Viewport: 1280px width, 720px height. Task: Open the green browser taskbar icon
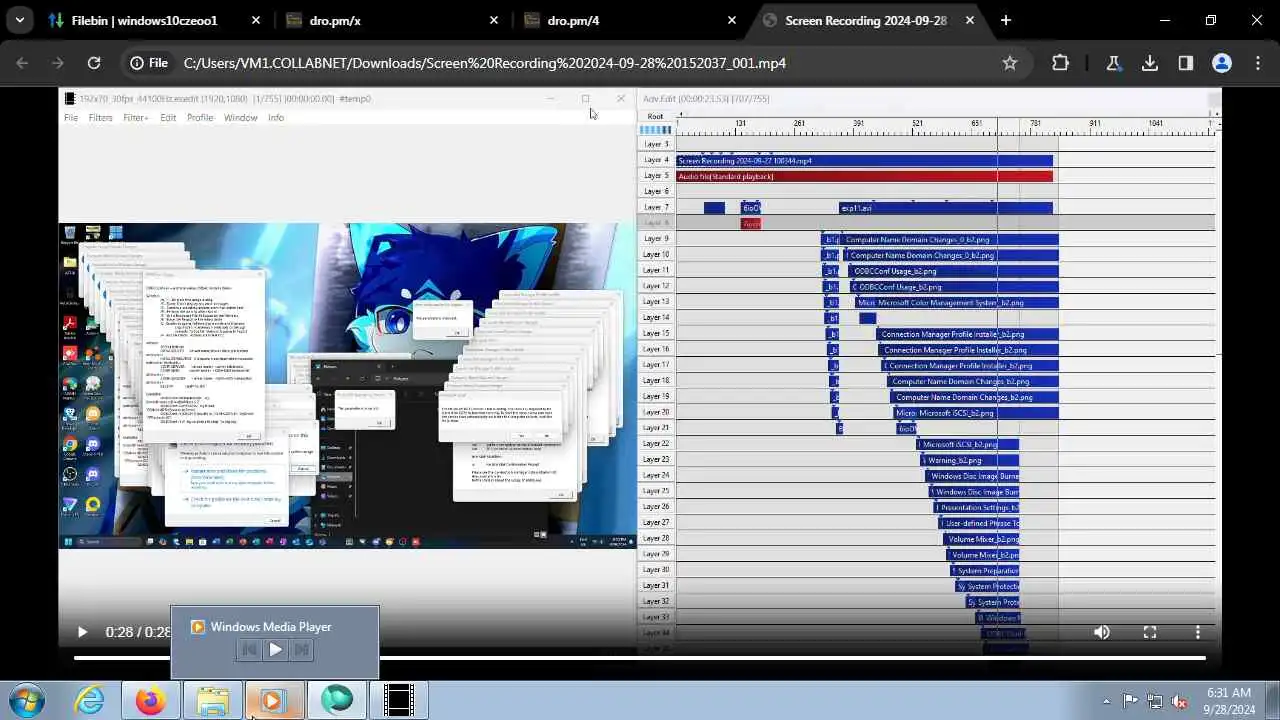click(337, 700)
